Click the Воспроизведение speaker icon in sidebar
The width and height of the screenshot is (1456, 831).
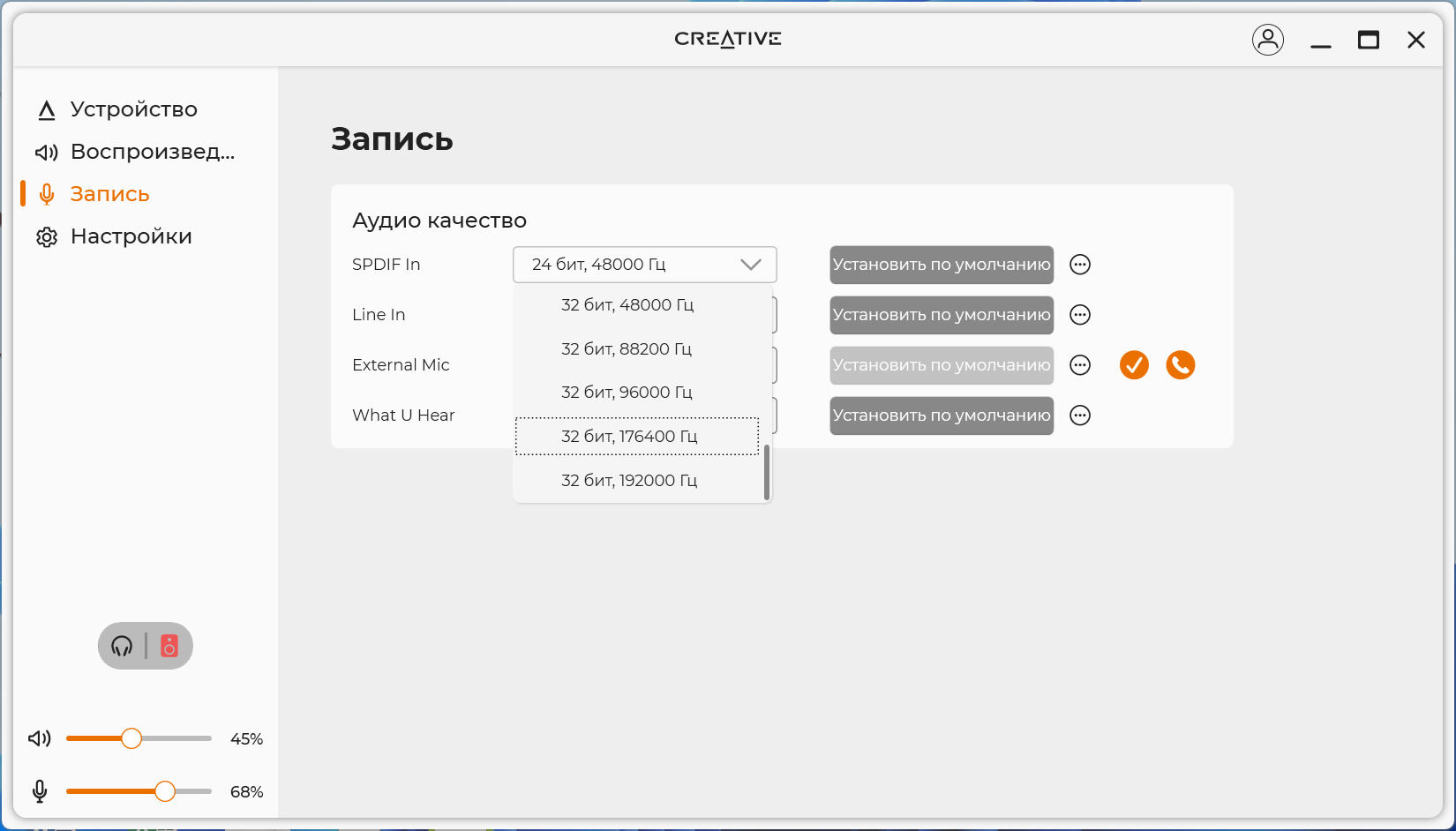(47, 153)
